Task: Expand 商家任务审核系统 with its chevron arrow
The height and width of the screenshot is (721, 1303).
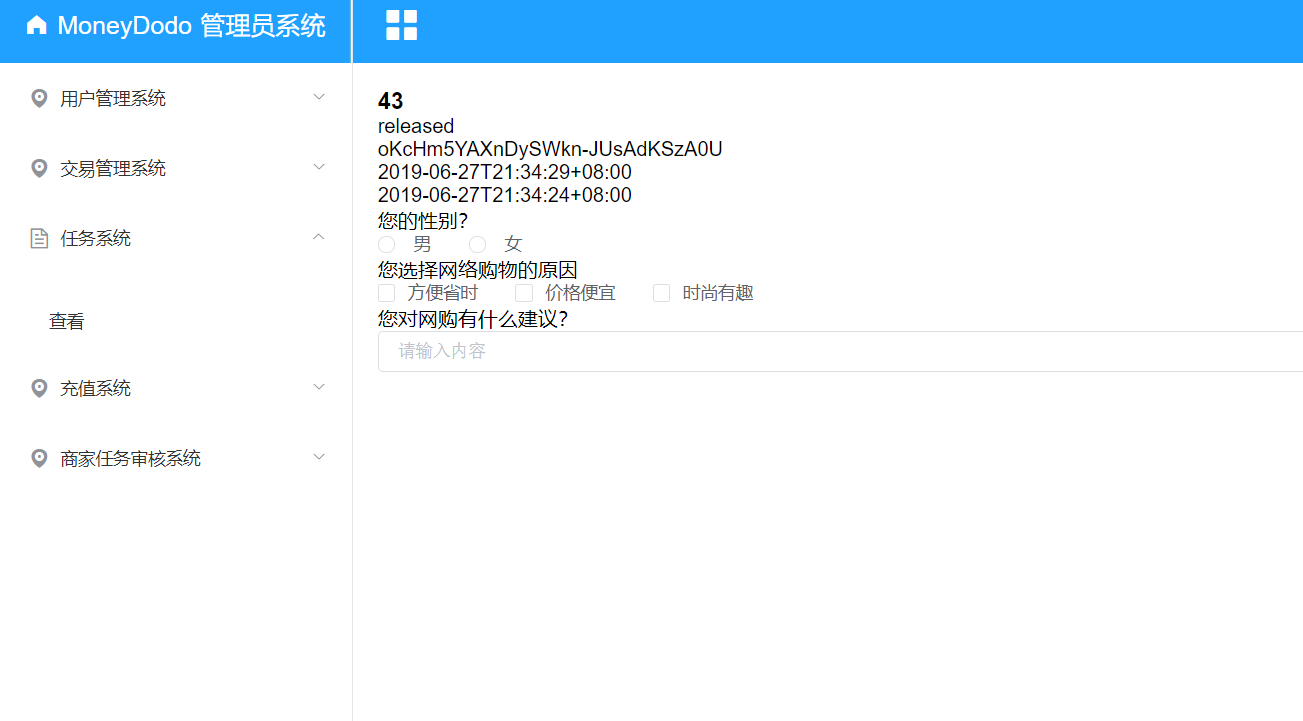Action: click(319, 457)
